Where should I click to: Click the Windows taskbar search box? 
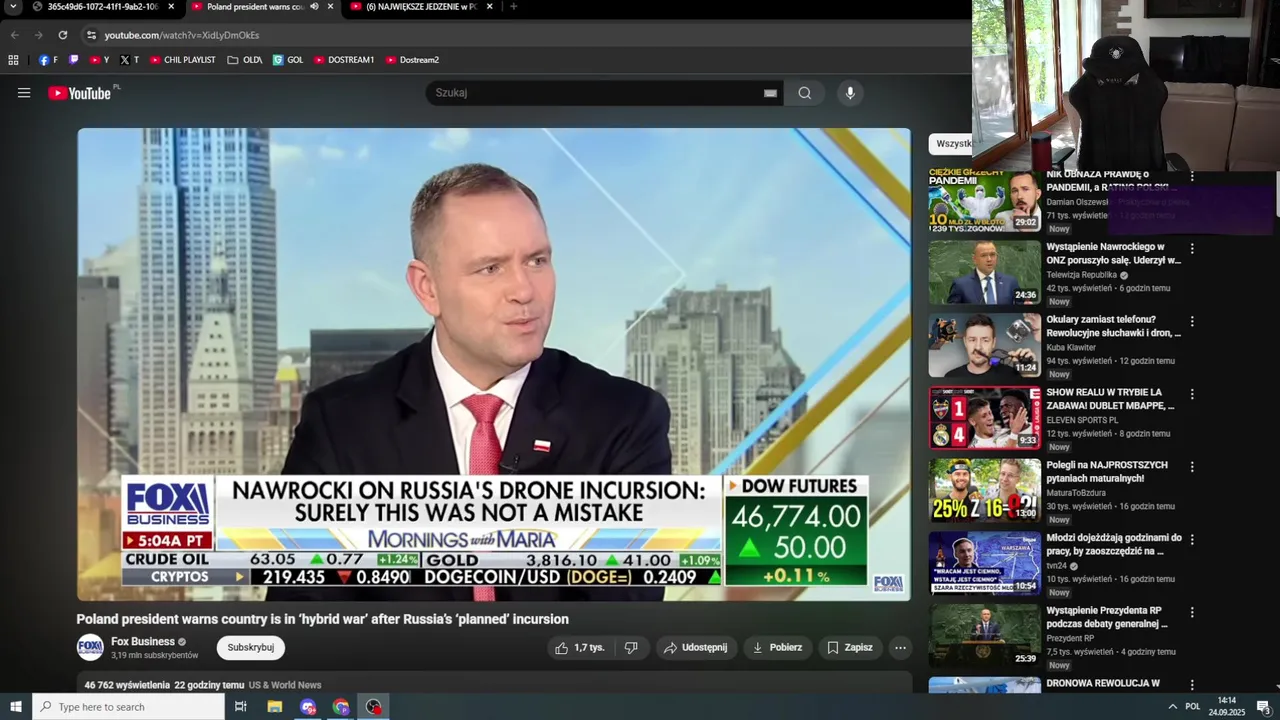coord(129,707)
